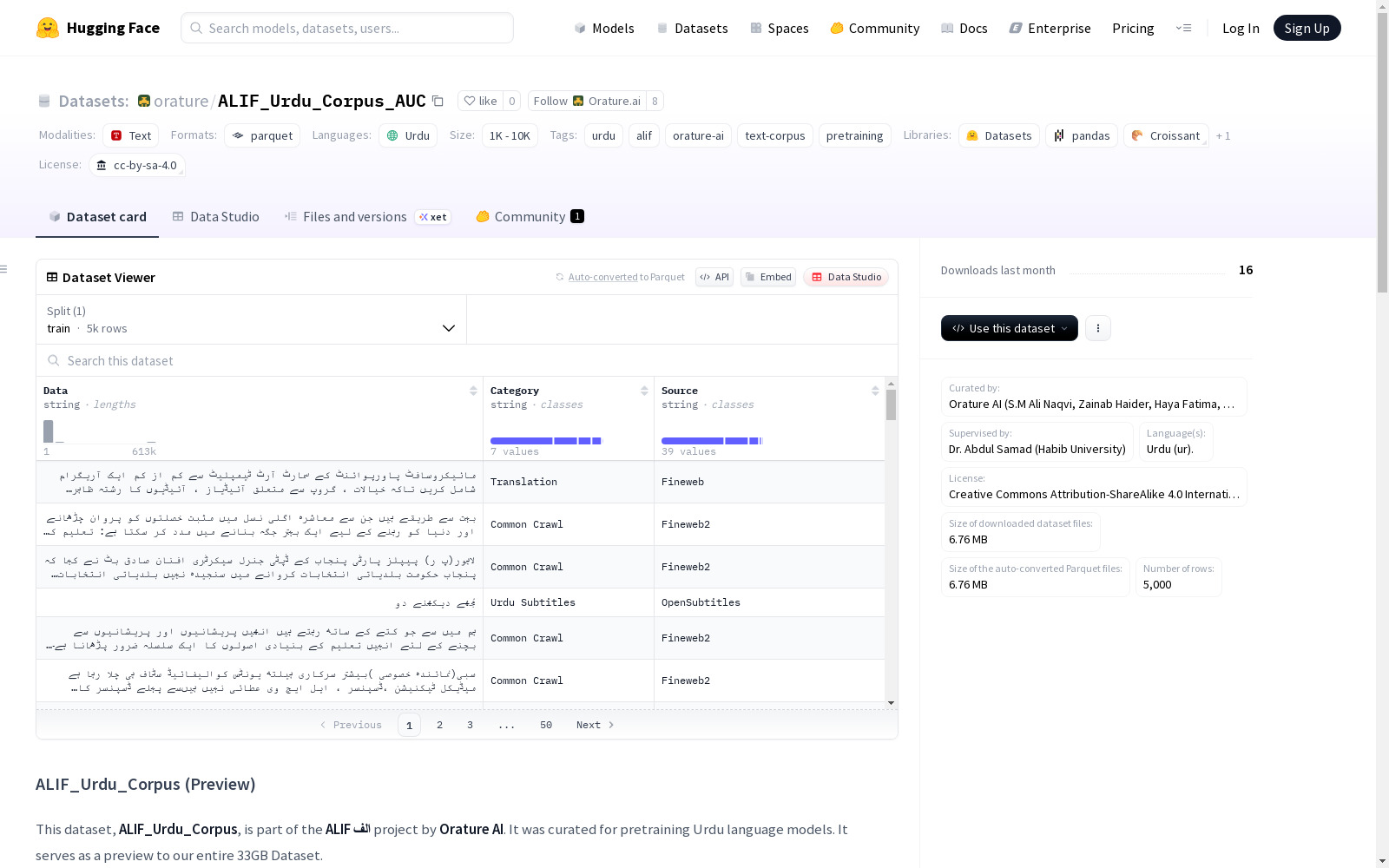Open Datasets in top navigation
This screenshot has height=868, width=1389.
pos(692,28)
